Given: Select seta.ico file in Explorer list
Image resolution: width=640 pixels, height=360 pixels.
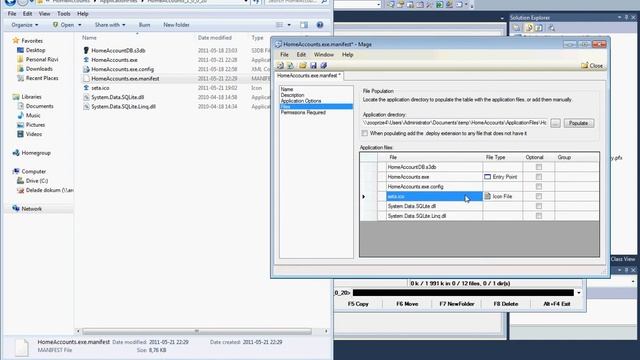Looking at the screenshot, I should [x=100, y=88].
